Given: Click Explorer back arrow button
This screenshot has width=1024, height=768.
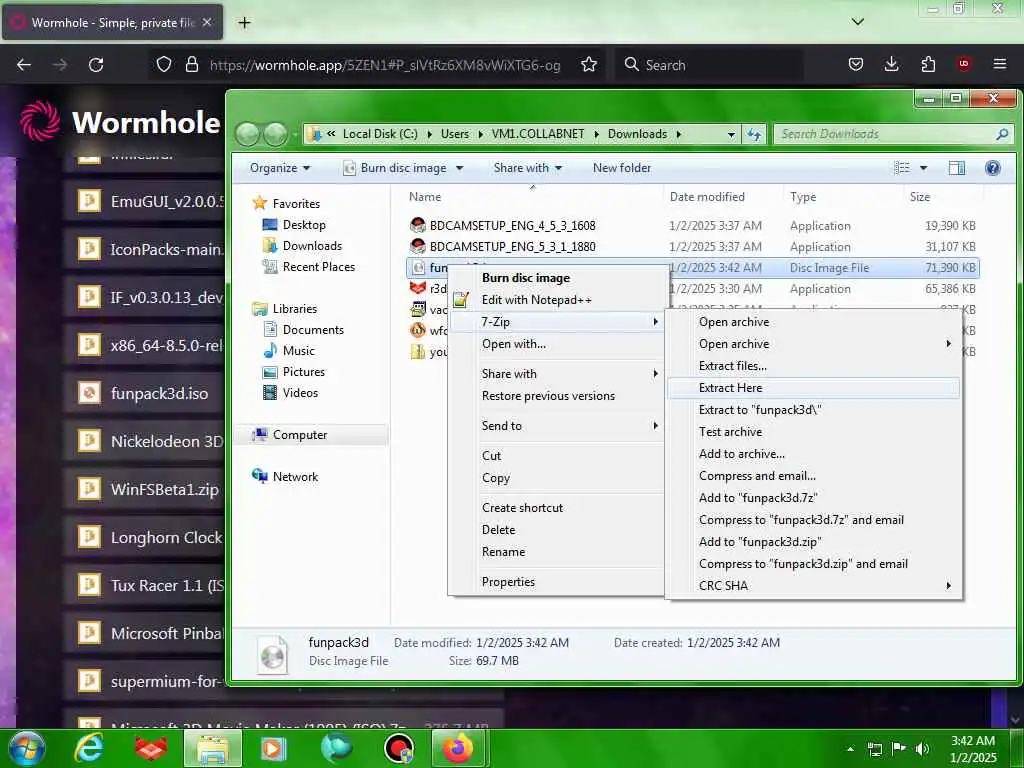Looking at the screenshot, I should (x=248, y=135).
